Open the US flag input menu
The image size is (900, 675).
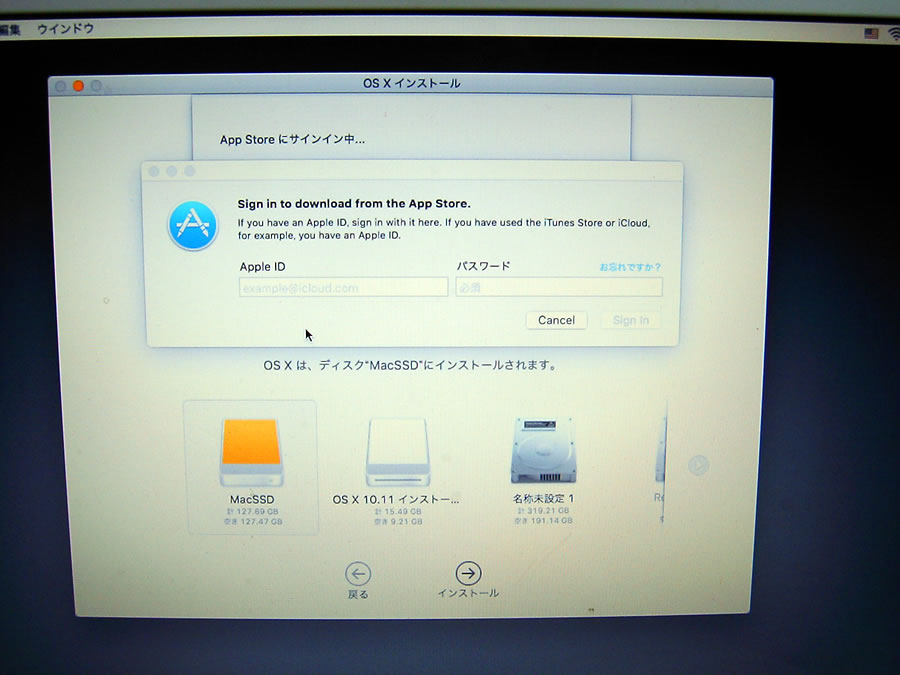871,34
